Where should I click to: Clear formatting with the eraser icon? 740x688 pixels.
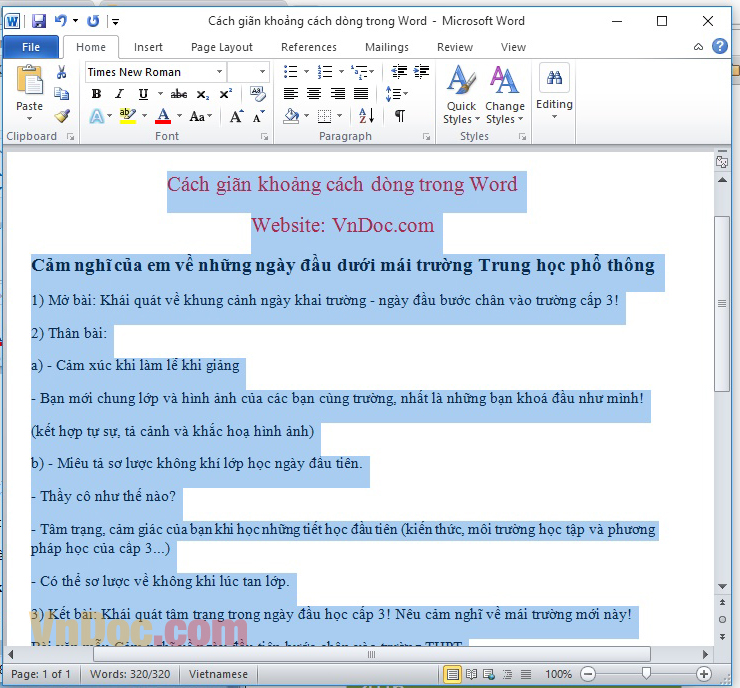click(258, 93)
